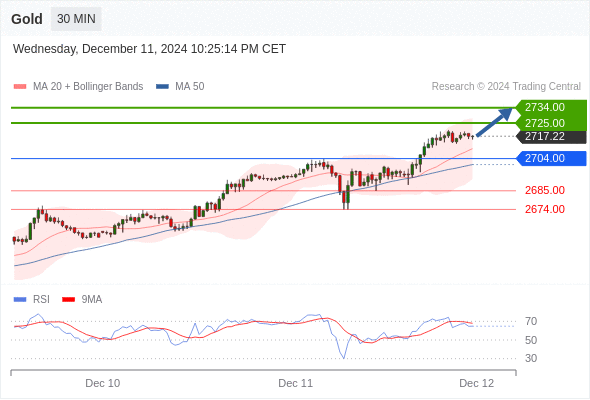Toggle the MA 50 legend label
590x400 pixels.
coord(190,87)
